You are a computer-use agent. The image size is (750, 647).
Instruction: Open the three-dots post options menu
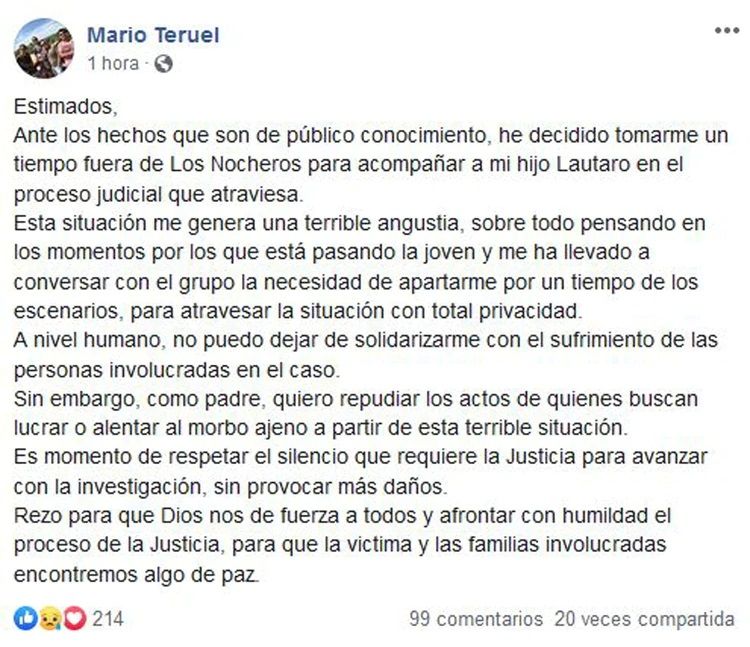point(726,31)
